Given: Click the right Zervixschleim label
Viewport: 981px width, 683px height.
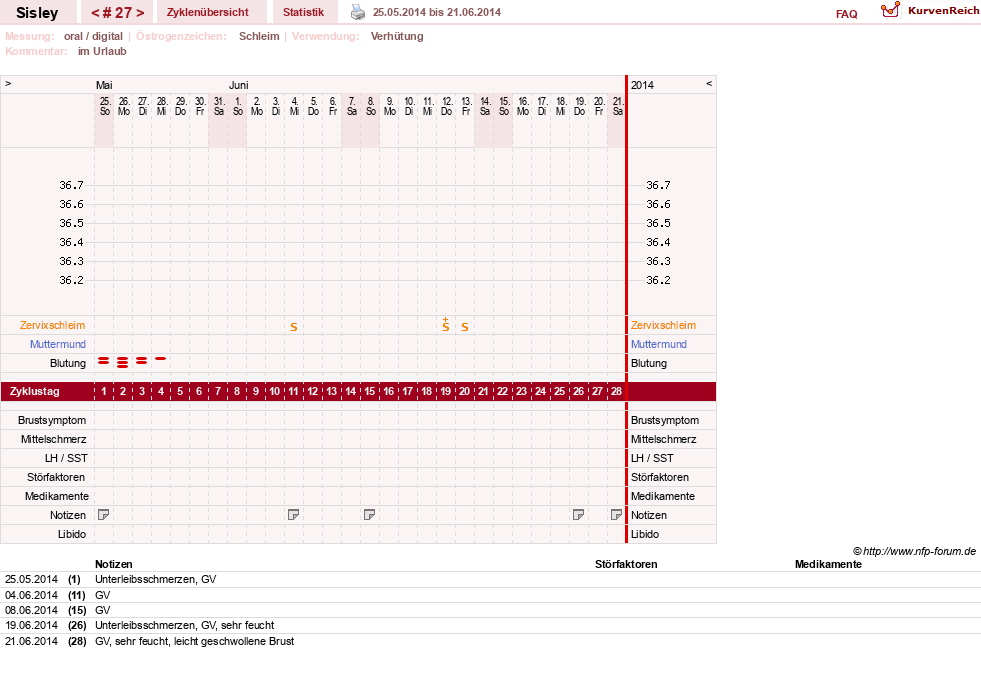Looking at the screenshot, I should point(663,325).
